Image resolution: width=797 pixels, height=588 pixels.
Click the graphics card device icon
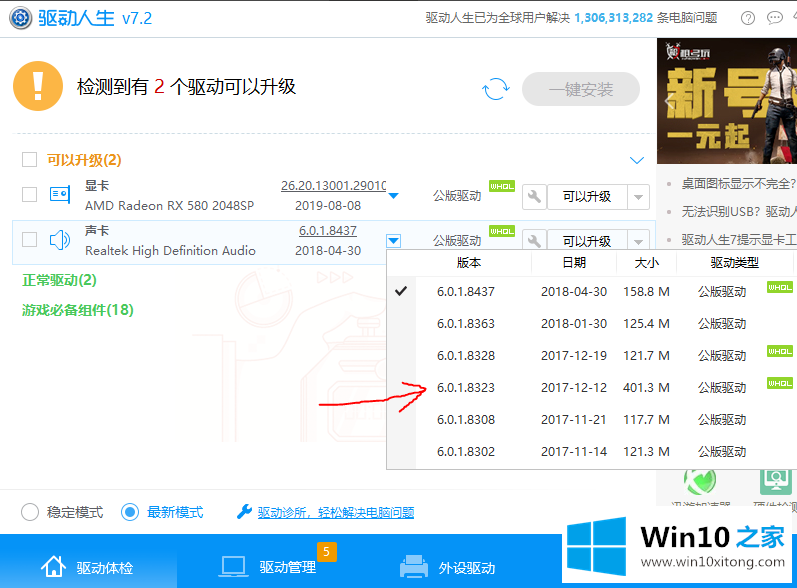(60, 195)
